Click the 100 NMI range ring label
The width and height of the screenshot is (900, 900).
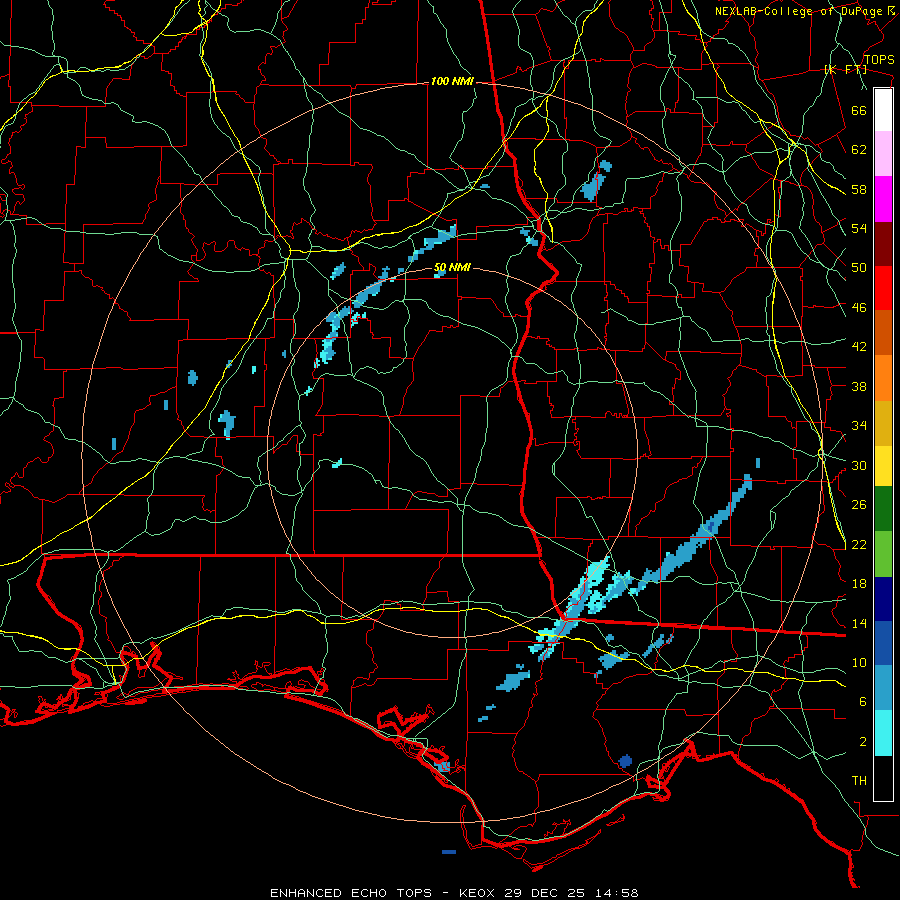(452, 82)
